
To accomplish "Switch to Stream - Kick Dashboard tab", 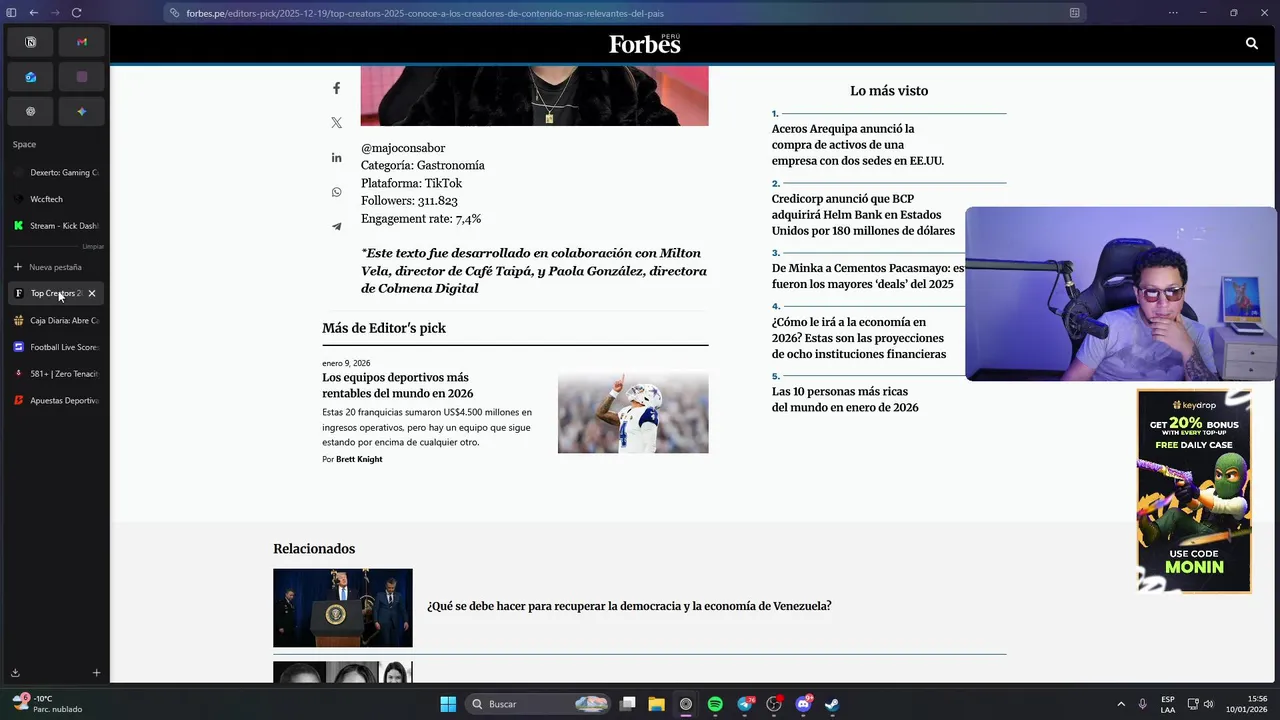I will click(56, 226).
